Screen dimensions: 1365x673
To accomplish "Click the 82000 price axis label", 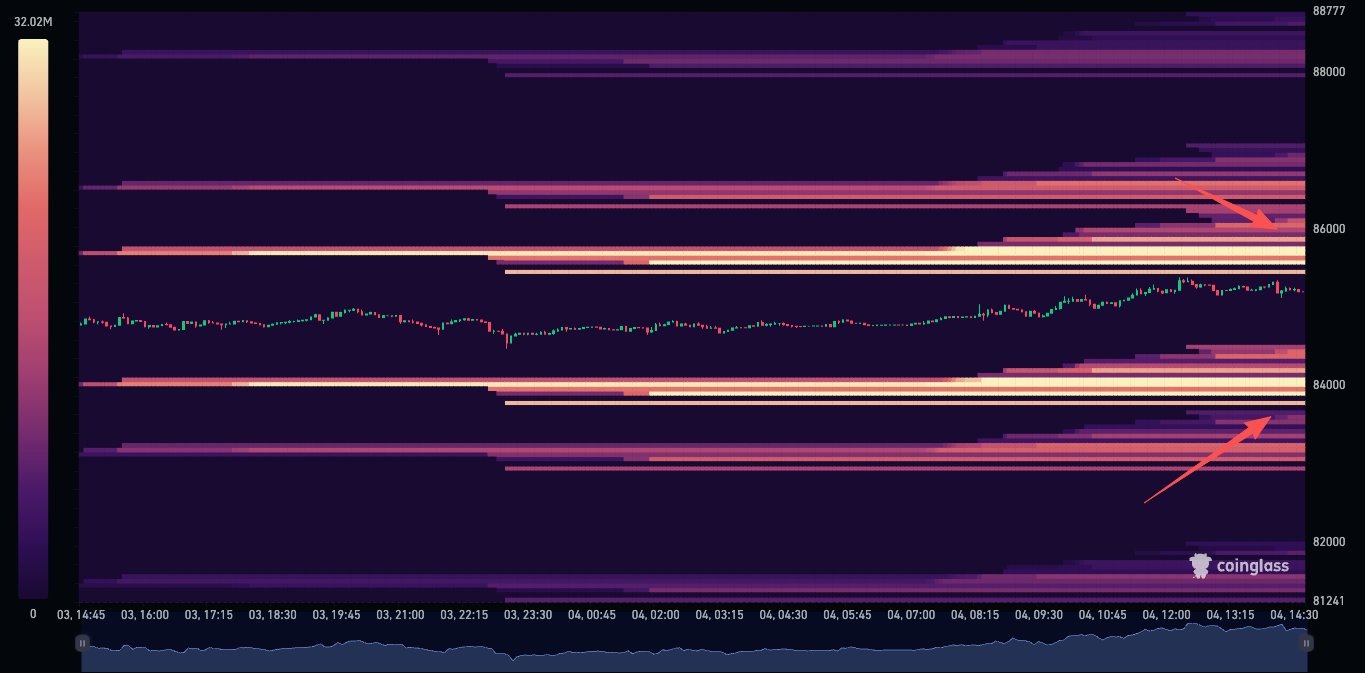I will (1328, 542).
